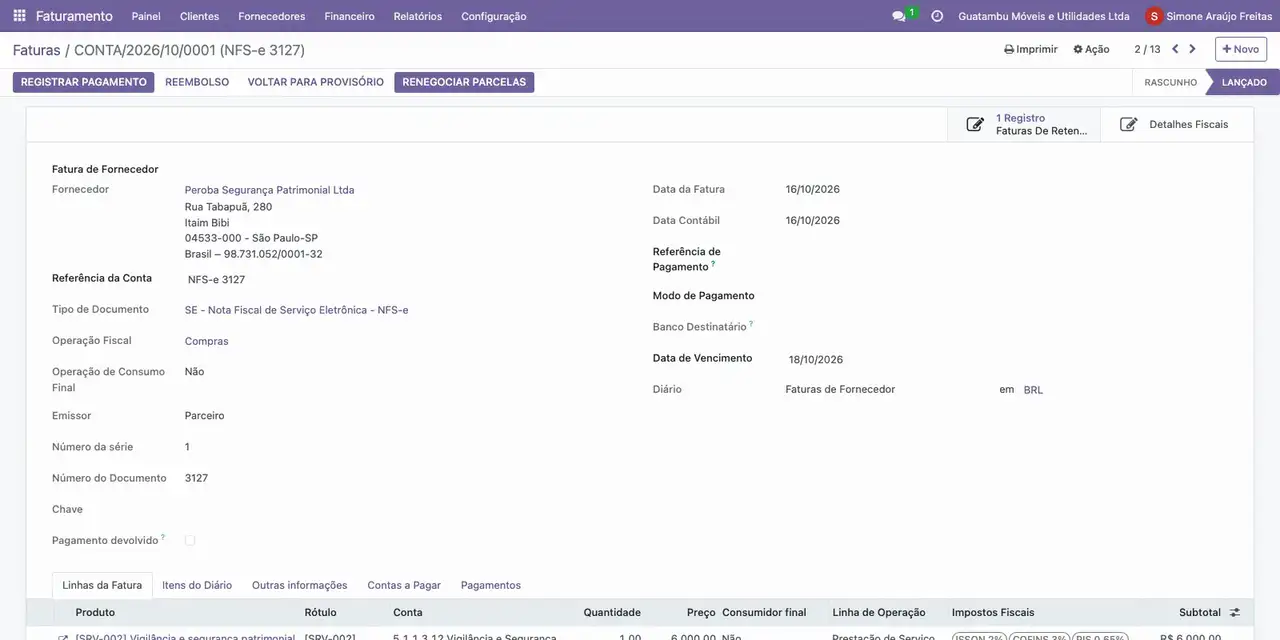Open help tooltip for Pagamento devolvido
Image resolution: width=1280 pixels, height=640 pixels.
(163, 537)
